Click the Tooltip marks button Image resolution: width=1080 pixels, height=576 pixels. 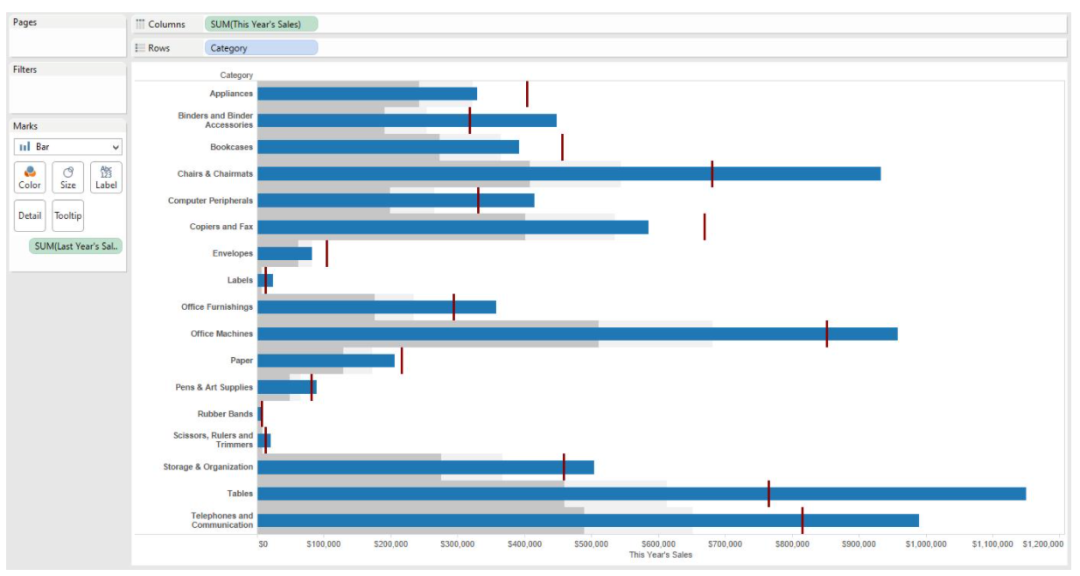[x=68, y=215]
